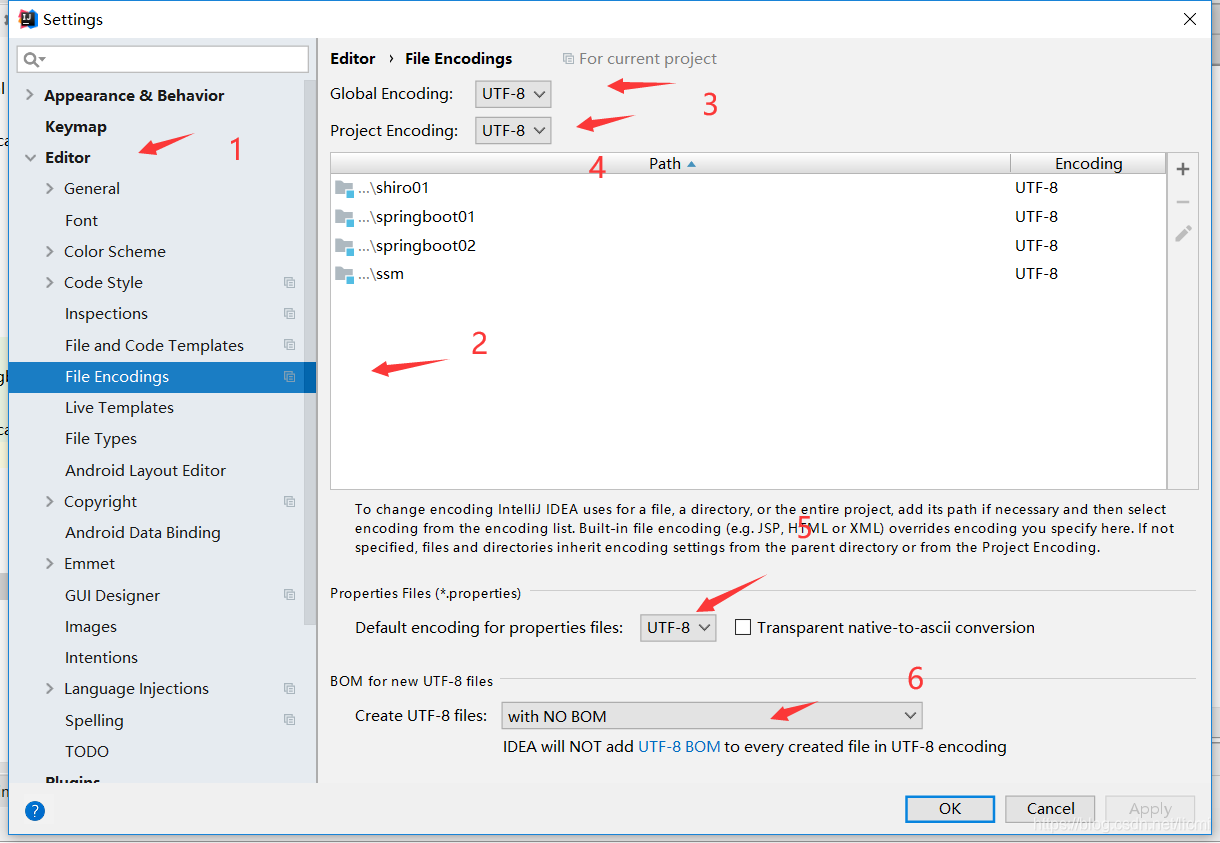Select the ...\springboot01 path row
The image size is (1220, 843).
(x=748, y=217)
